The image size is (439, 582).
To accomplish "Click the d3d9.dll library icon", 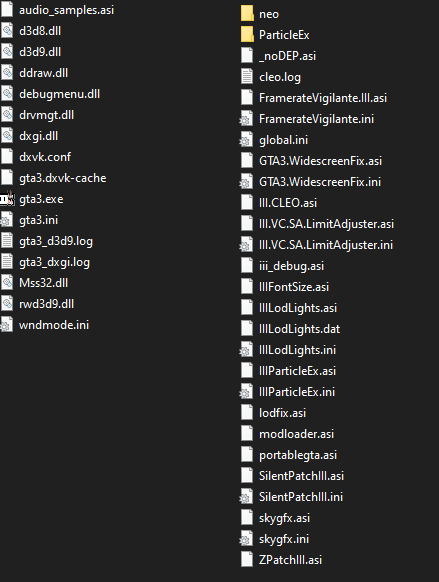I will point(7,52).
